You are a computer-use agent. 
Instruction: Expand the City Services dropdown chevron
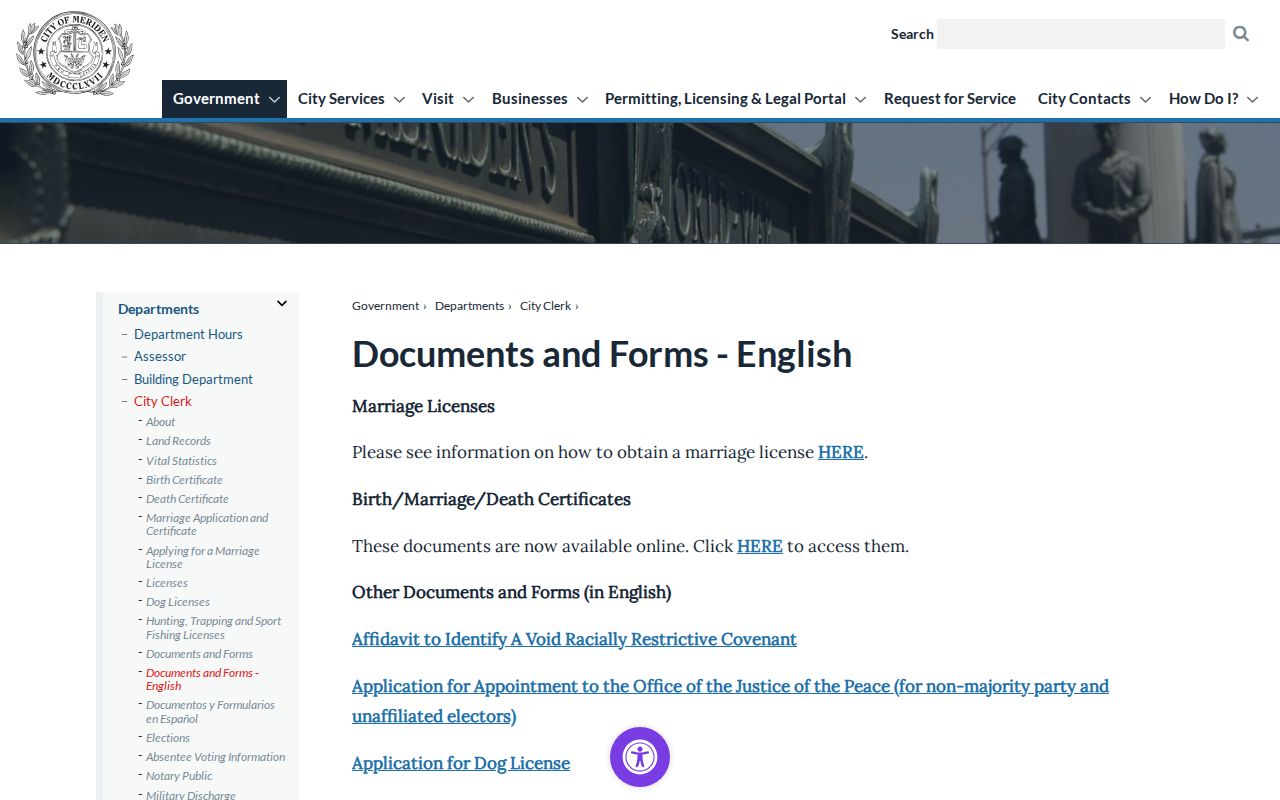[x=399, y=100]
